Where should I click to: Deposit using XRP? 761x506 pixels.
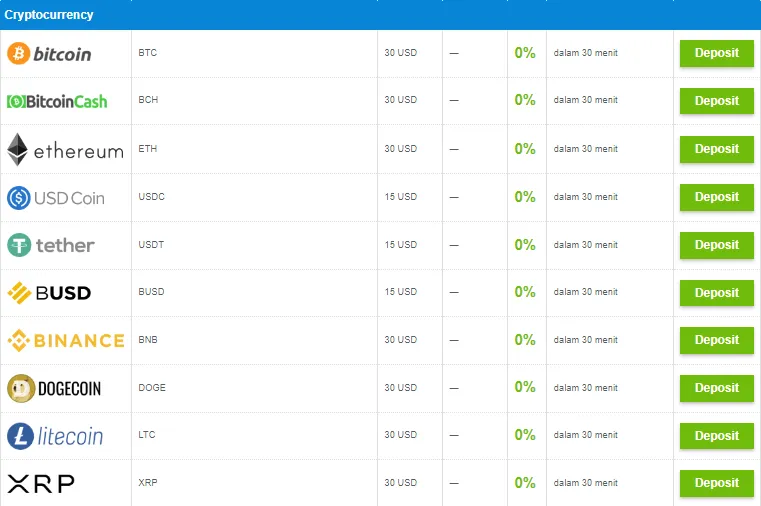click(x=716, y=483)
